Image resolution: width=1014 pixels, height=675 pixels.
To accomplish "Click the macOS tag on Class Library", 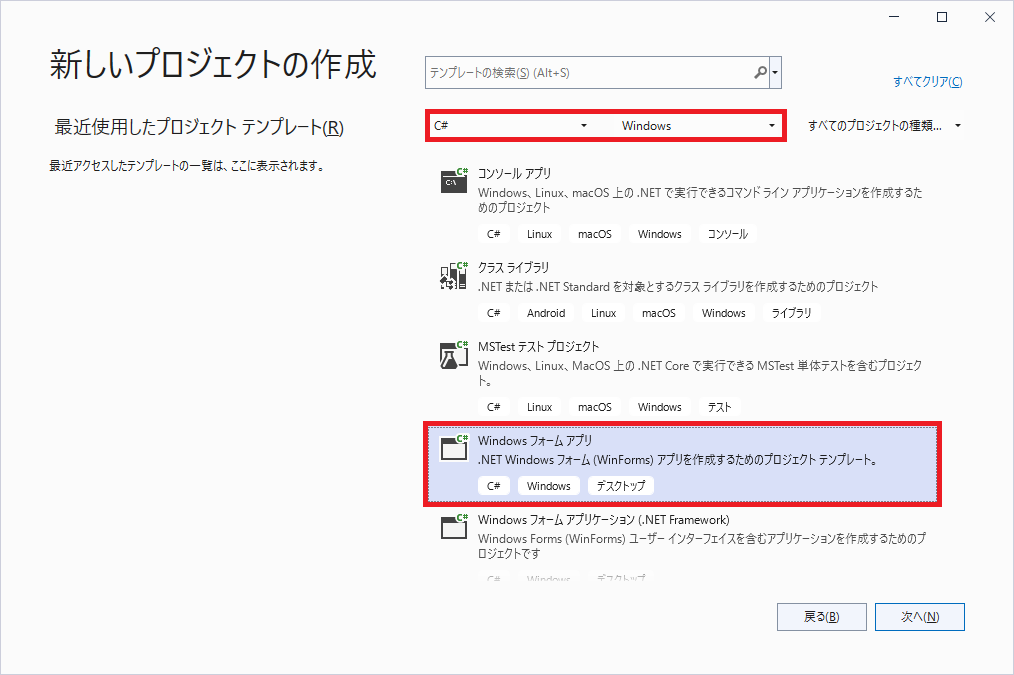I will 658,313.
